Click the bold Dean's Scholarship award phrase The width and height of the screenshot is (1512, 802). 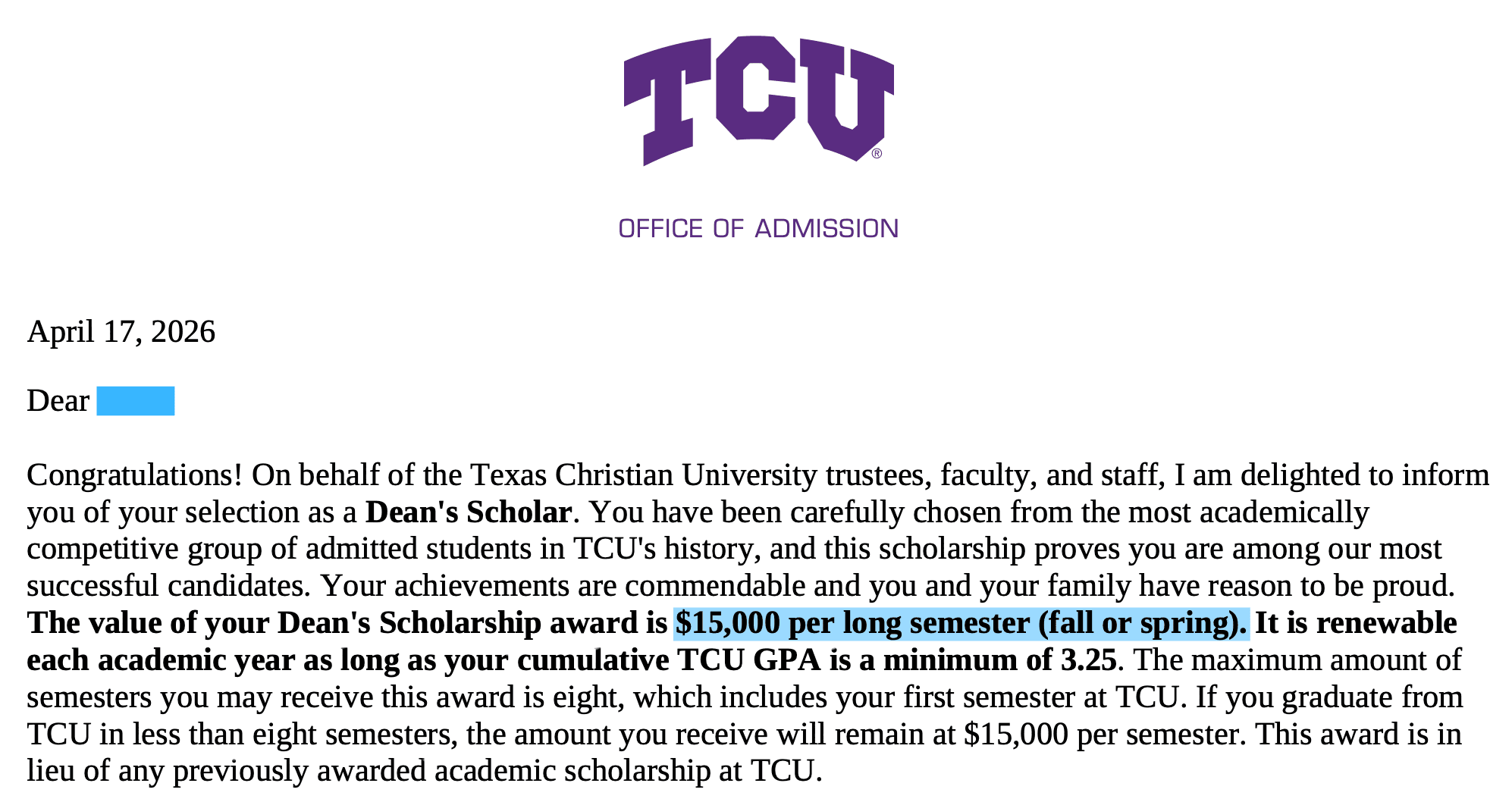pos(472,623)
